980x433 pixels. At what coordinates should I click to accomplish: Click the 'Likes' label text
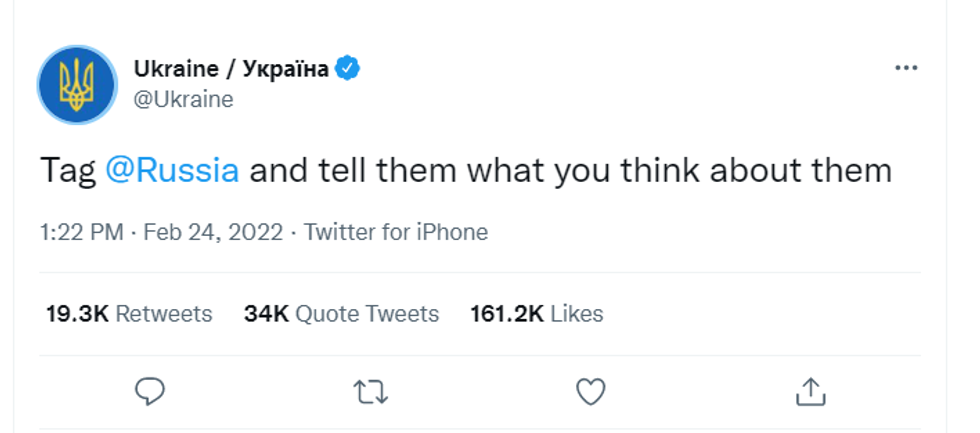577,313
